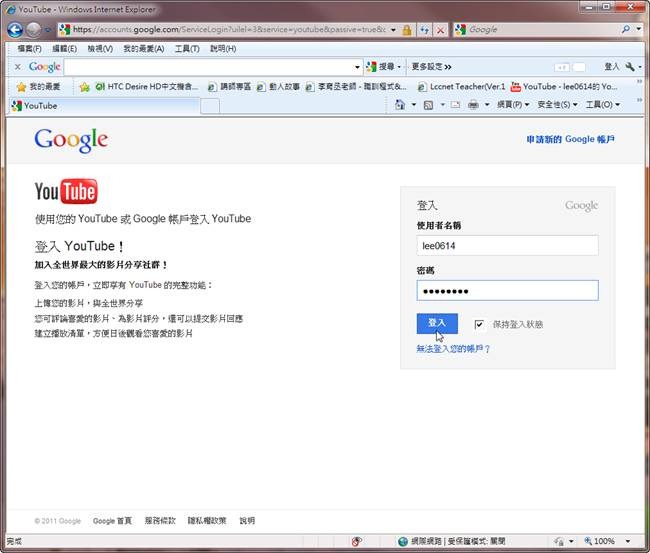Open YouTube - lee0614 bookmark
The width and height of the screenshot is (650, 553).
coord(564,87)
